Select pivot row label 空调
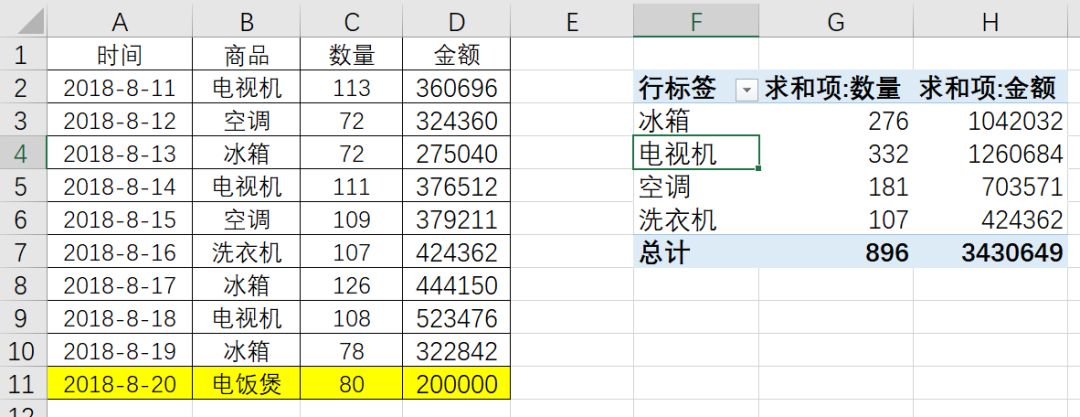The height and width of the screenshot is (417, 1080). 696,186
